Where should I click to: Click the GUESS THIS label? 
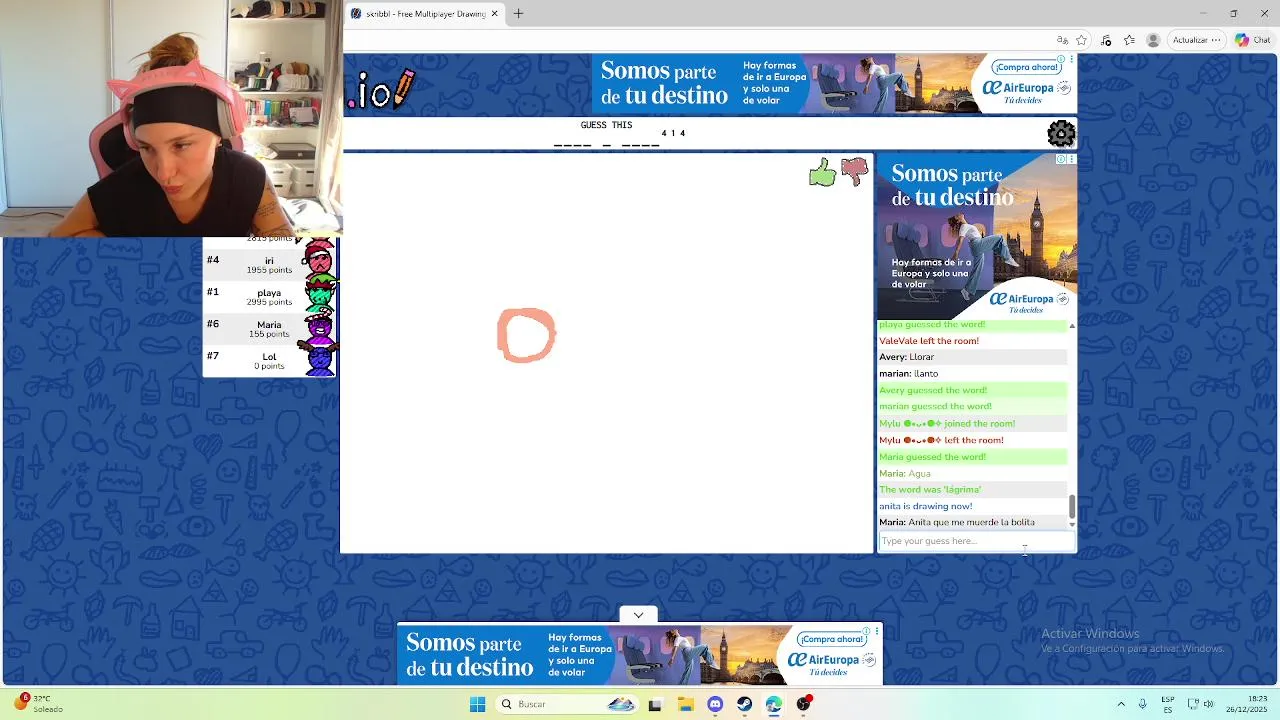[606, 125]
